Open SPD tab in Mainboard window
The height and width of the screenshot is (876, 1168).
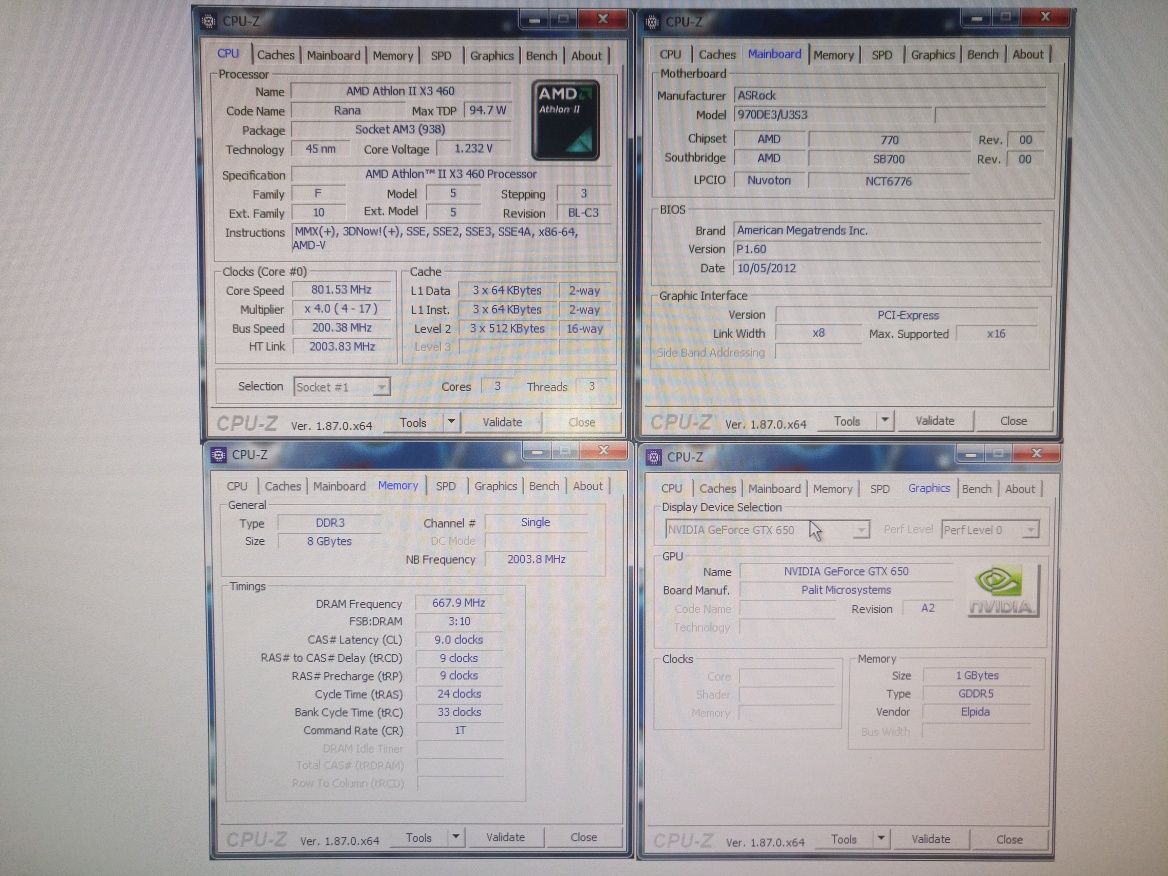pyautogui.click(x=882, y=55)
